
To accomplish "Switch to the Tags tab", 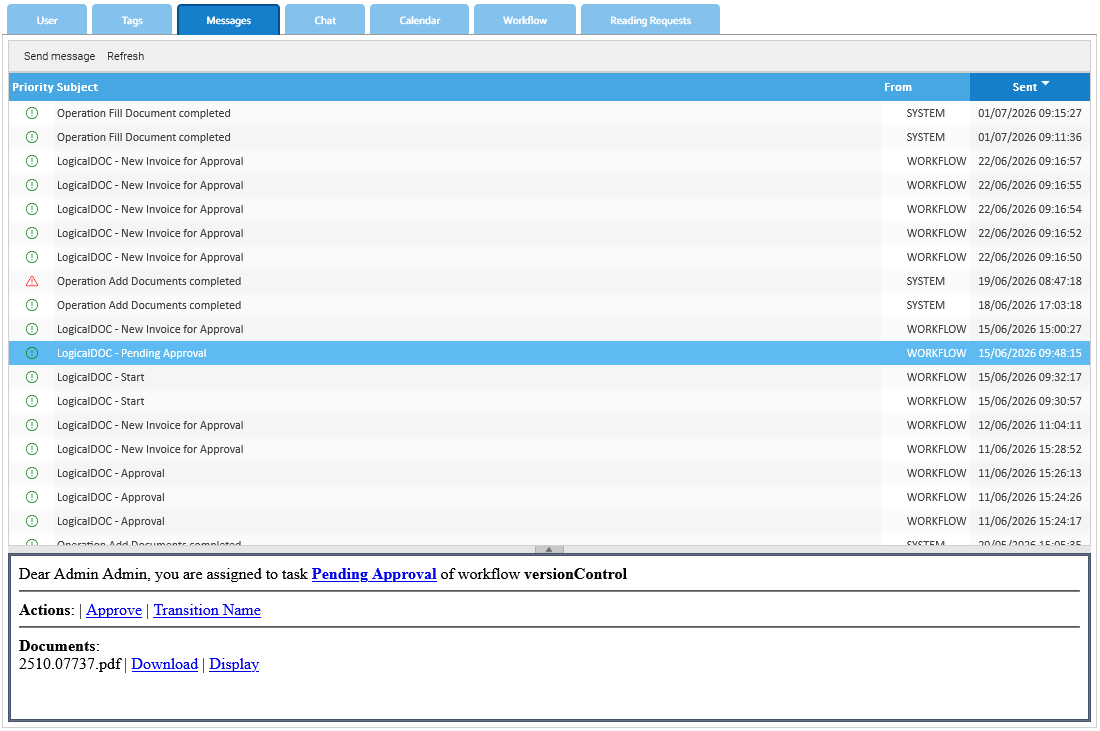I will click(132, 20).
